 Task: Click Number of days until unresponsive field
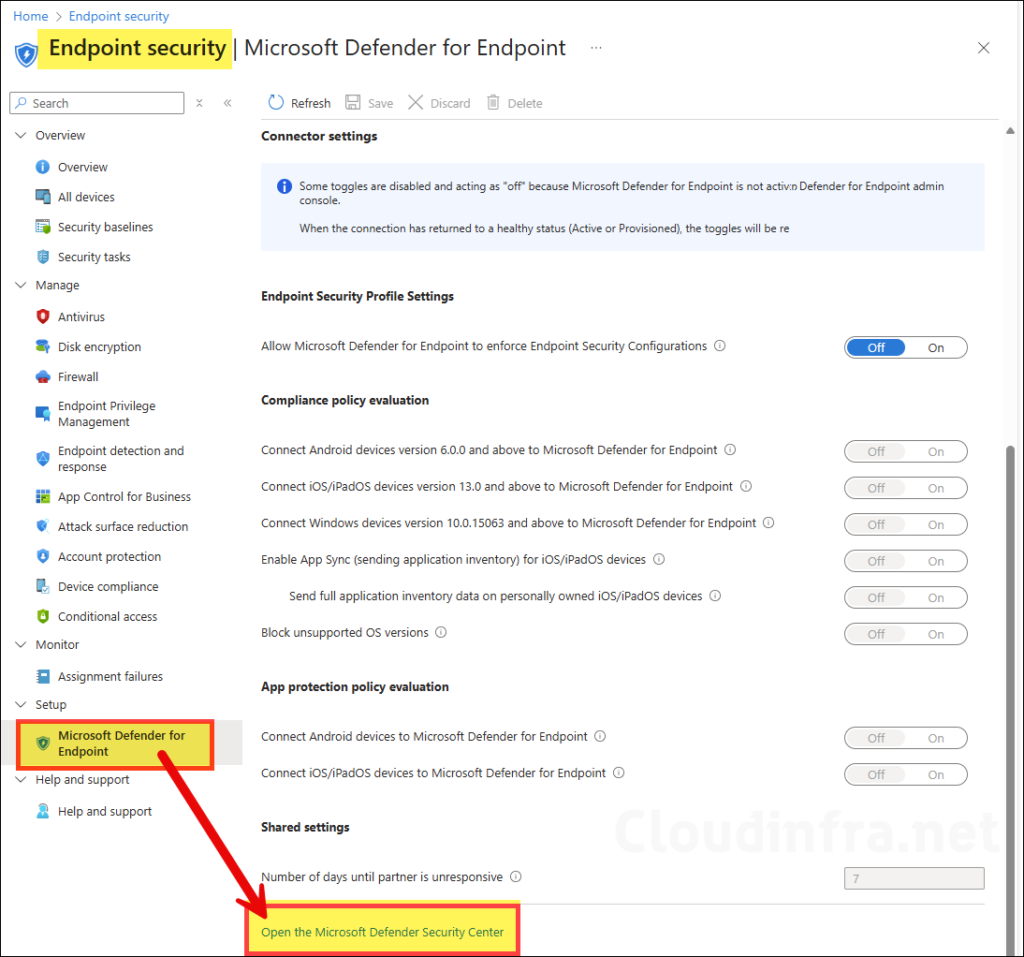(914, 879)
